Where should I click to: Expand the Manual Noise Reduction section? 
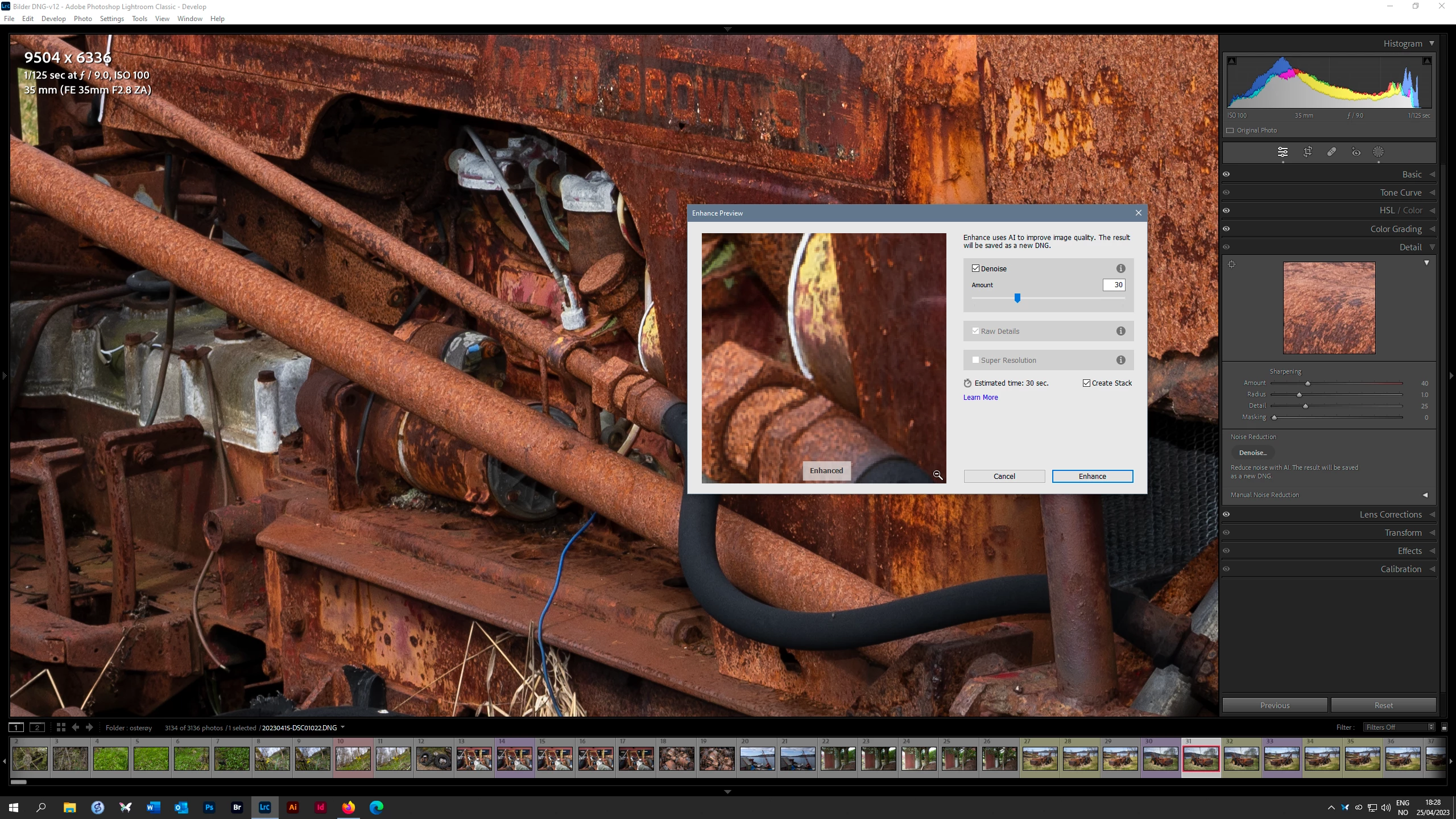coord(1425,495)
